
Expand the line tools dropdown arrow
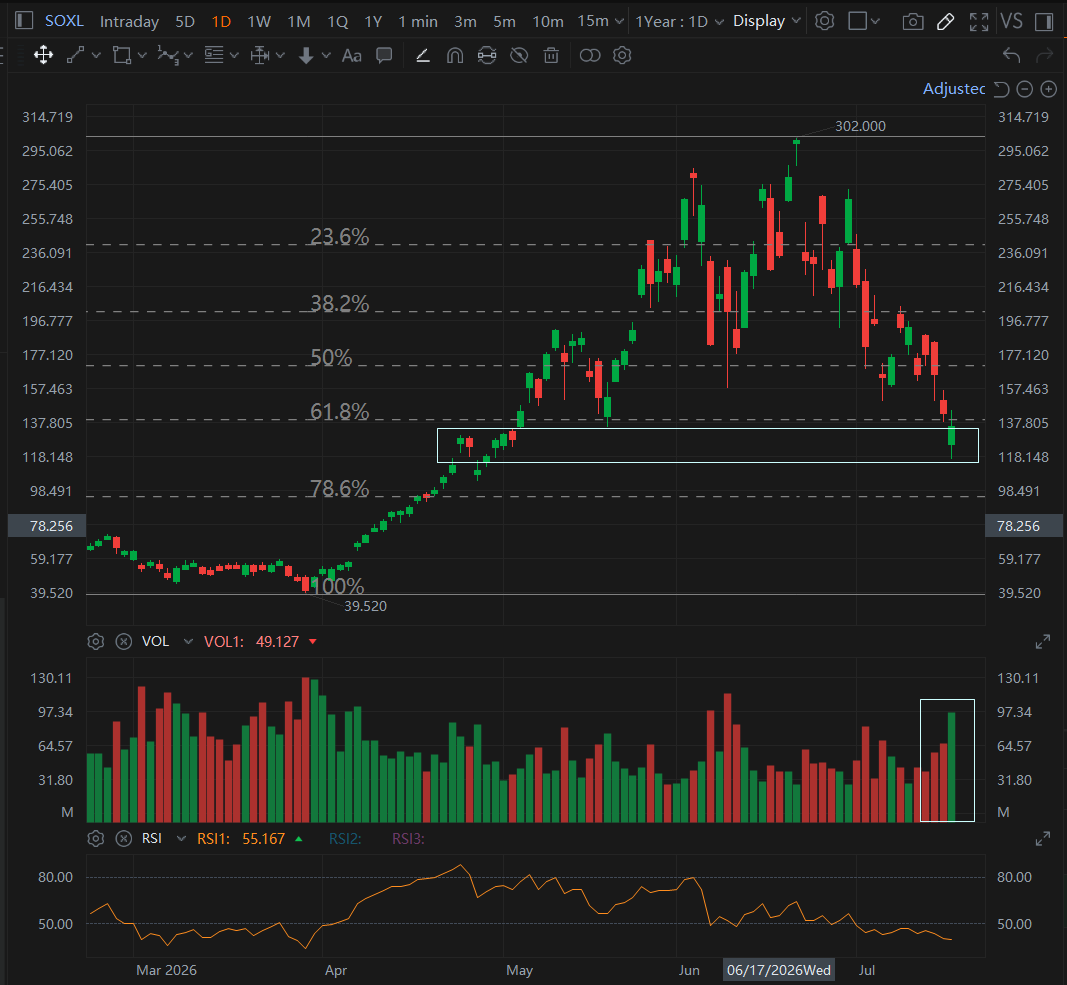[96, 55]
